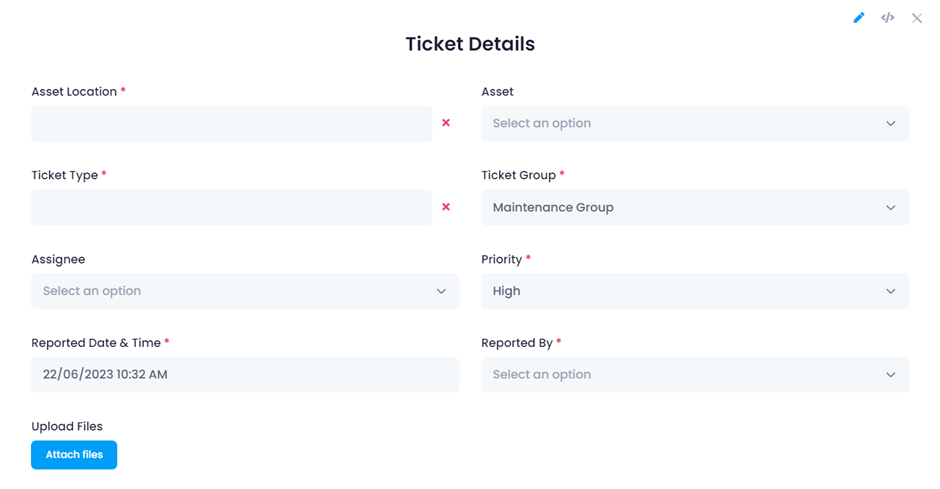Click the High priority value
The width and height of the screenshot is (940, 489).
(x=507, y=291)
